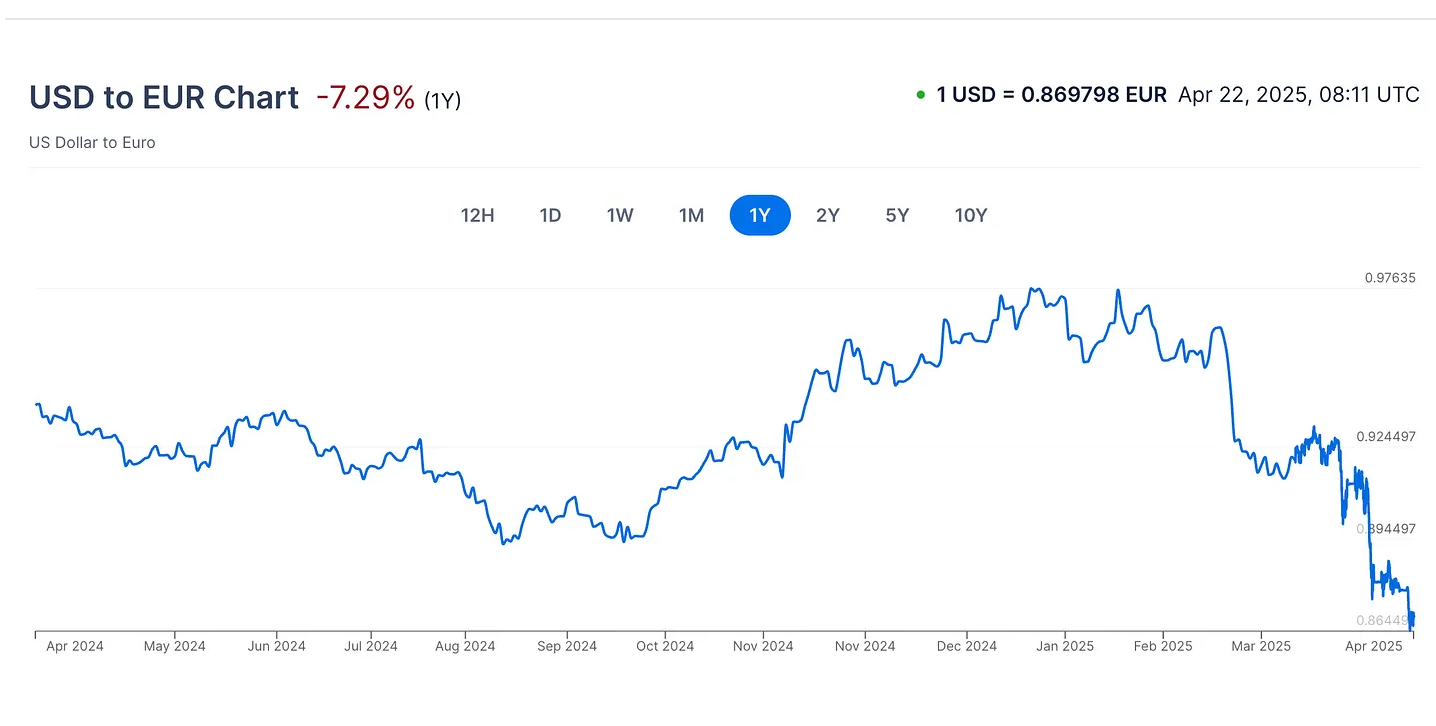Click the 0.924497 y-axis label
This screenshot has height=726, width=1436.
point(1385,436)
